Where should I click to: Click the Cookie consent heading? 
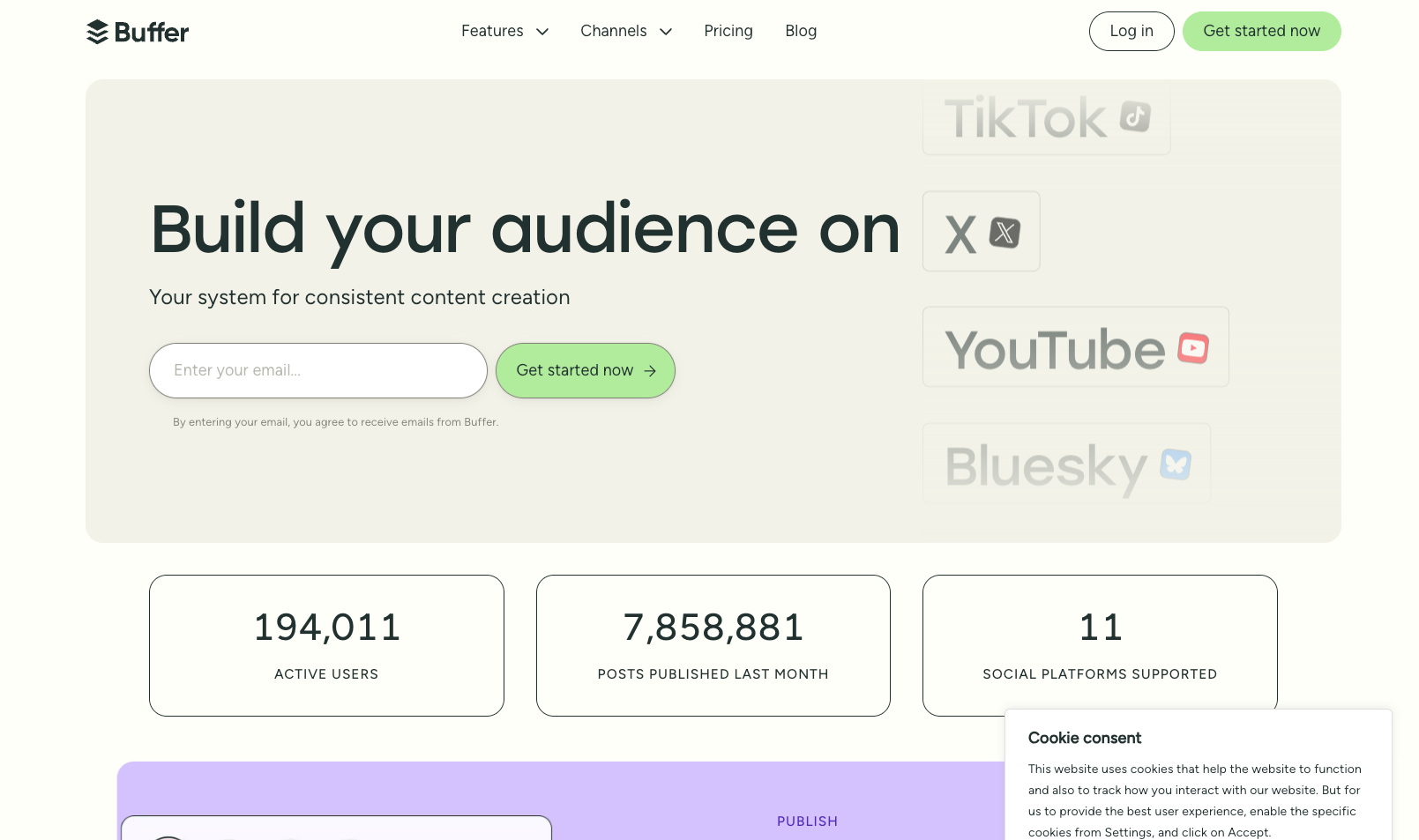1085,738
